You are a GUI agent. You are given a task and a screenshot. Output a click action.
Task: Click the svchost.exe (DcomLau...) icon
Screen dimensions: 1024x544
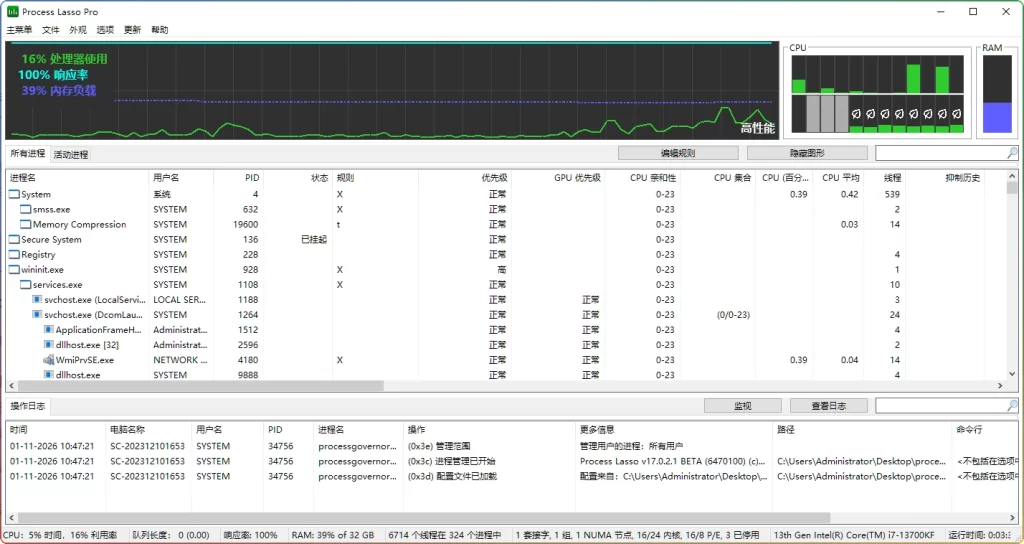click(x=37, y=315)
